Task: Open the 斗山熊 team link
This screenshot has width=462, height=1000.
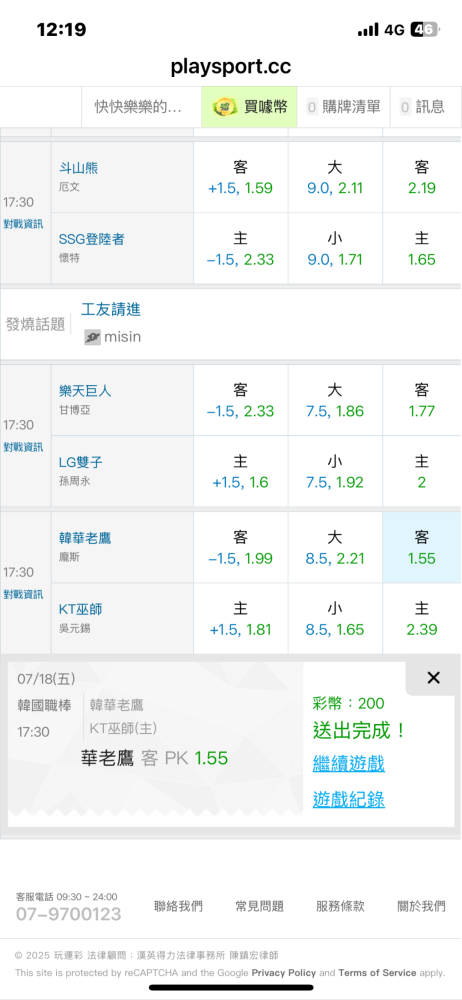Action: click(78, 168)
